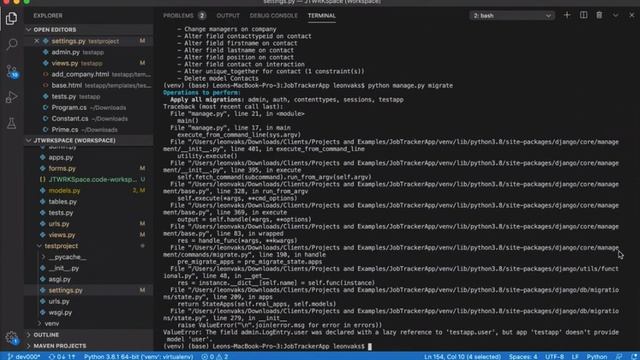
Task: Close the terminal panel
Action: pos(631,15)
